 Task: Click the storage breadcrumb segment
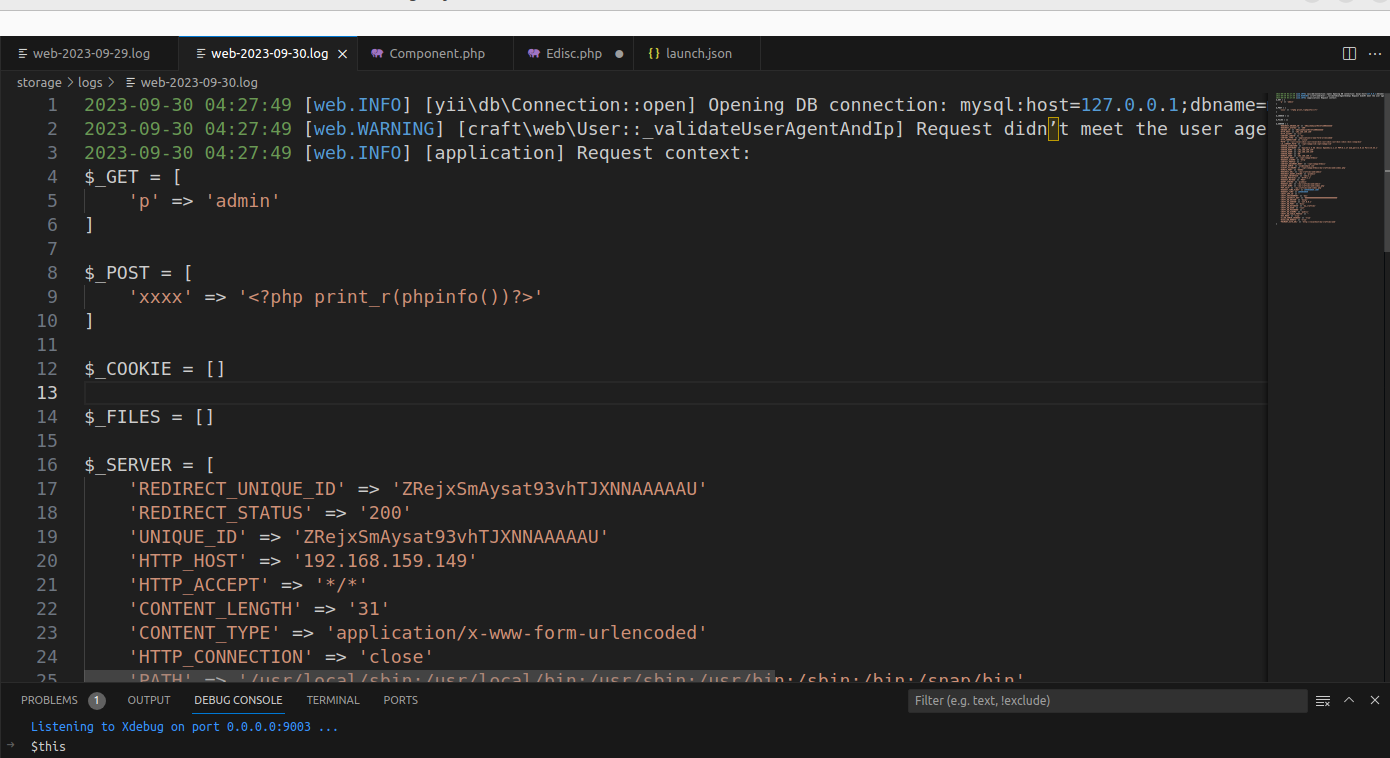coord(39,82)
